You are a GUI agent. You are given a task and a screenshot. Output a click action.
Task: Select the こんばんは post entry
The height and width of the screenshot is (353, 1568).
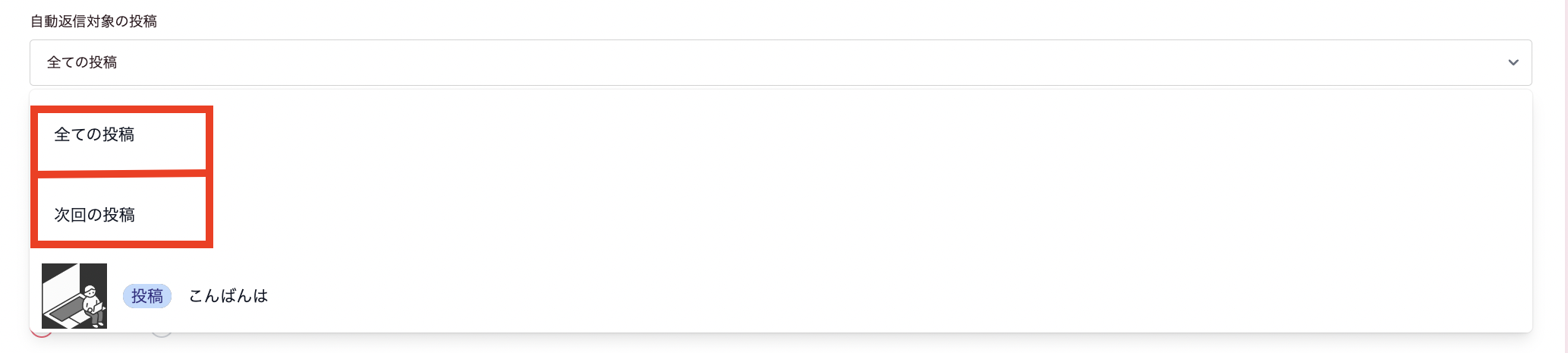781,296
